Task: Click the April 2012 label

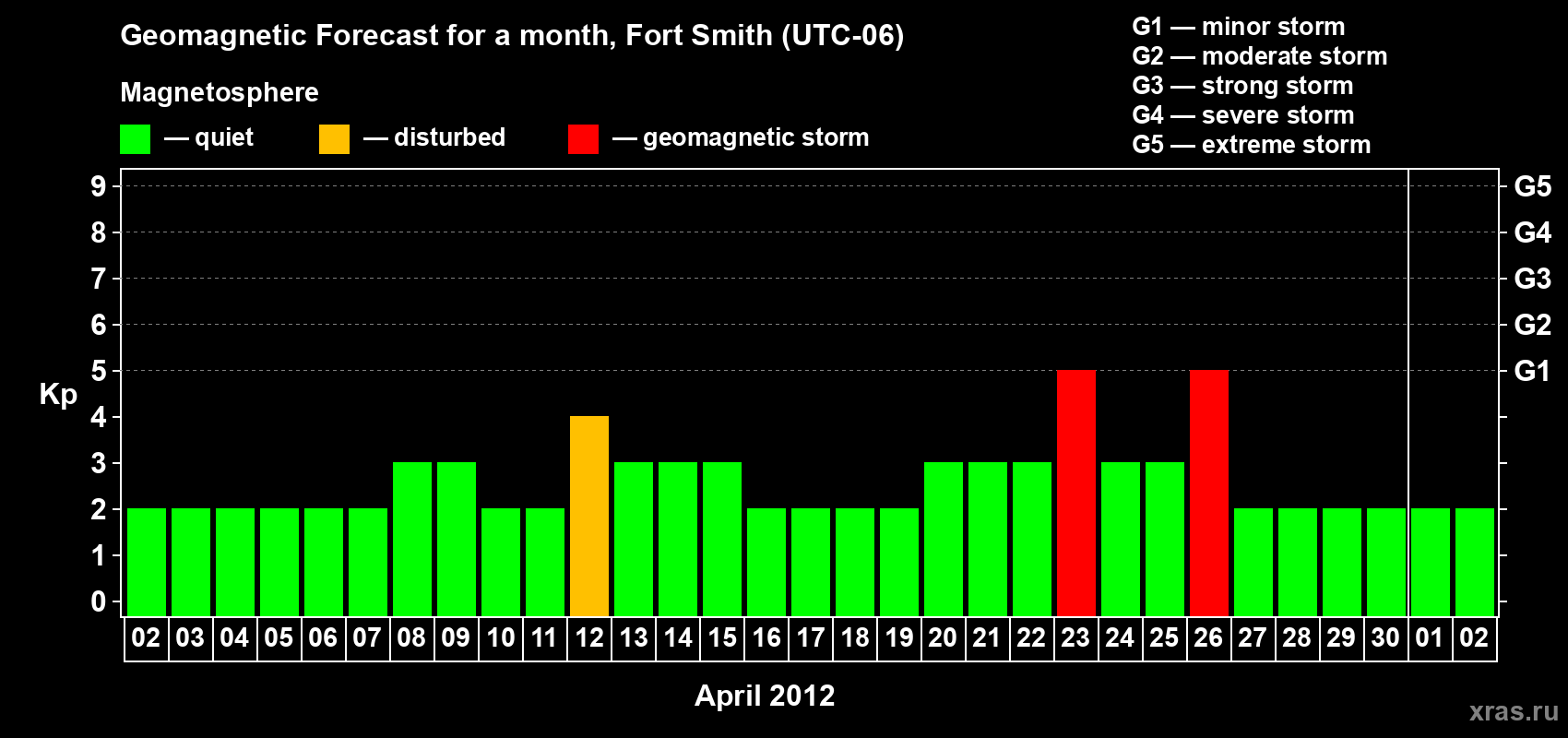Action: [x=765, y=696]
